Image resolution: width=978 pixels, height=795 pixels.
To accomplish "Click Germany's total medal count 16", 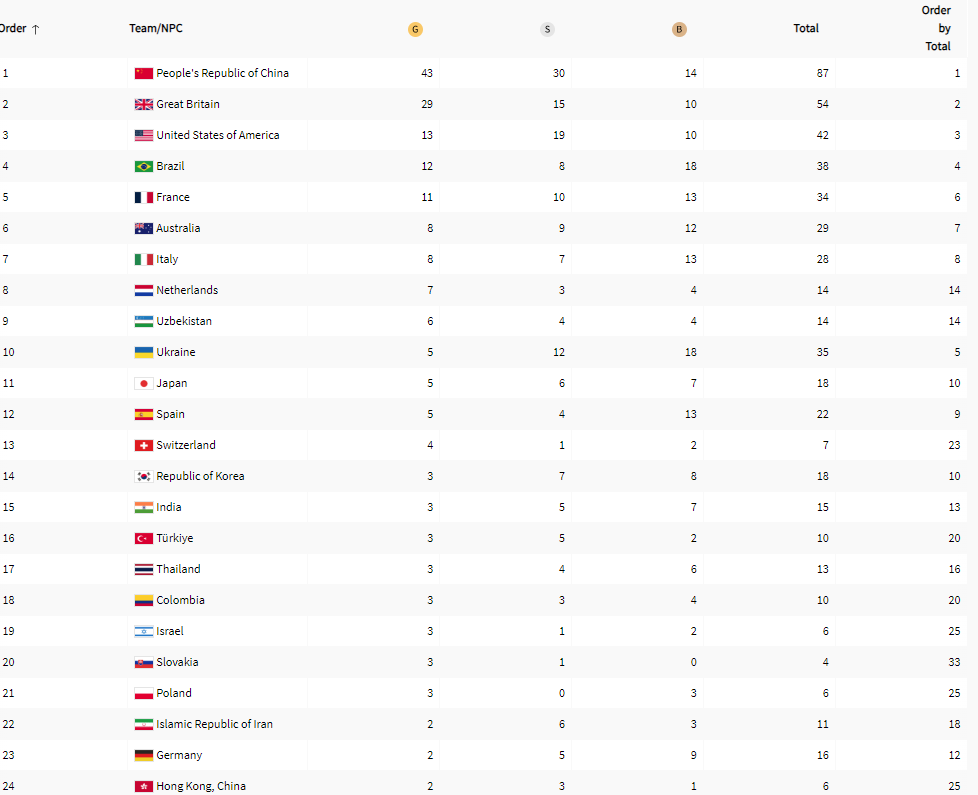I will coord(822,755).
